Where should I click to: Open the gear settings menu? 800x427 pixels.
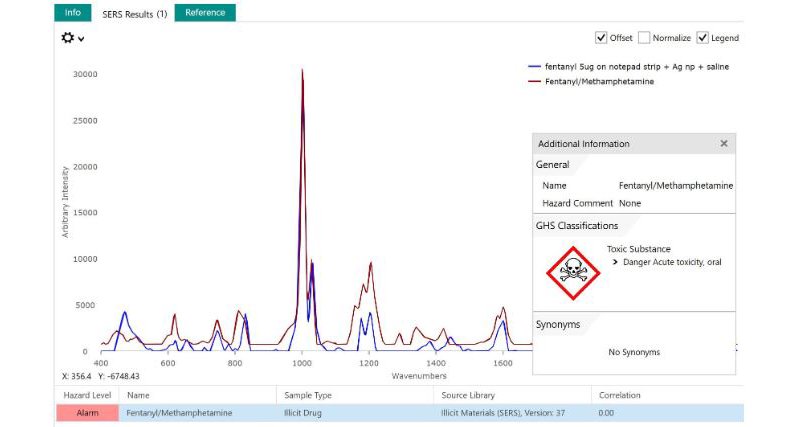coord(67,38)
